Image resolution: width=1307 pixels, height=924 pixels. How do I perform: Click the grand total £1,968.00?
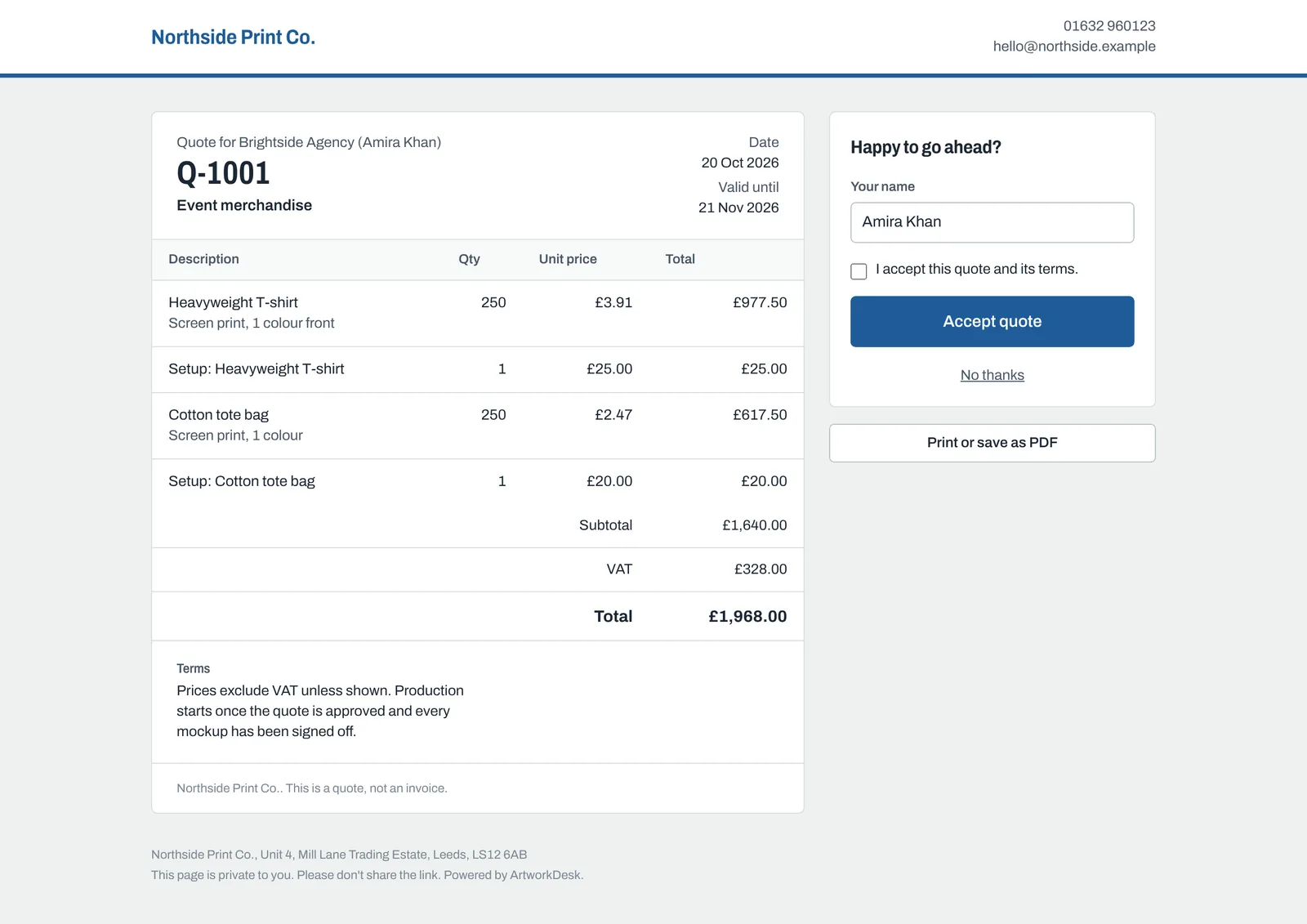tap(747, 617)
